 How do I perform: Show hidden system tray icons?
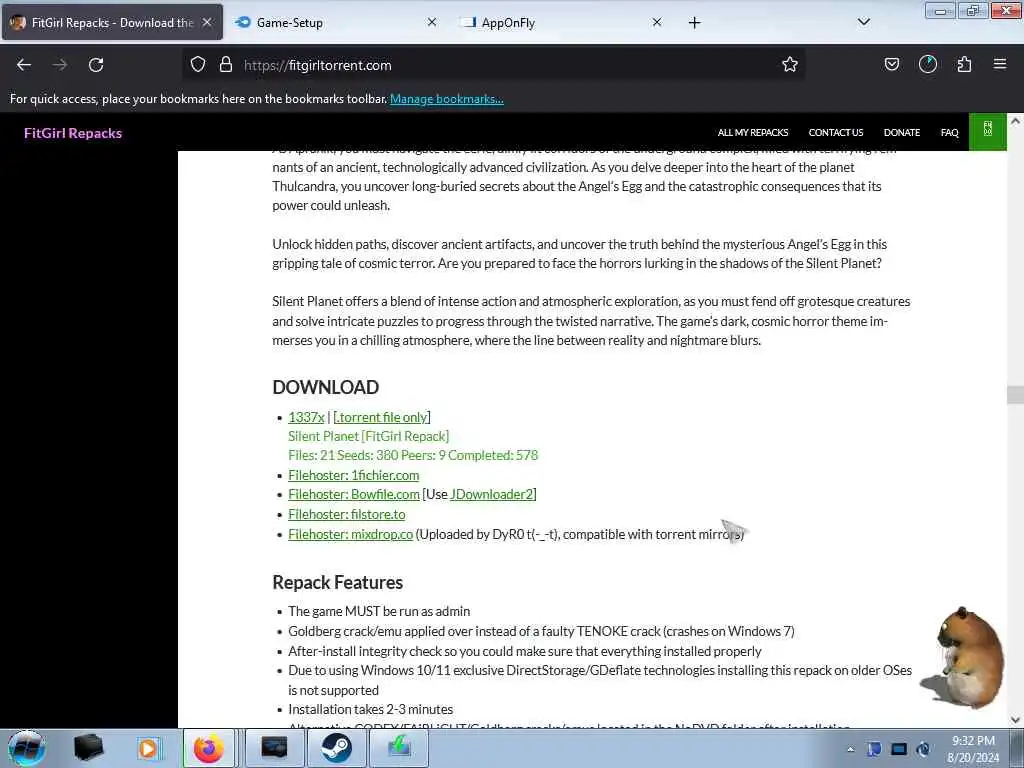(850, 749)
